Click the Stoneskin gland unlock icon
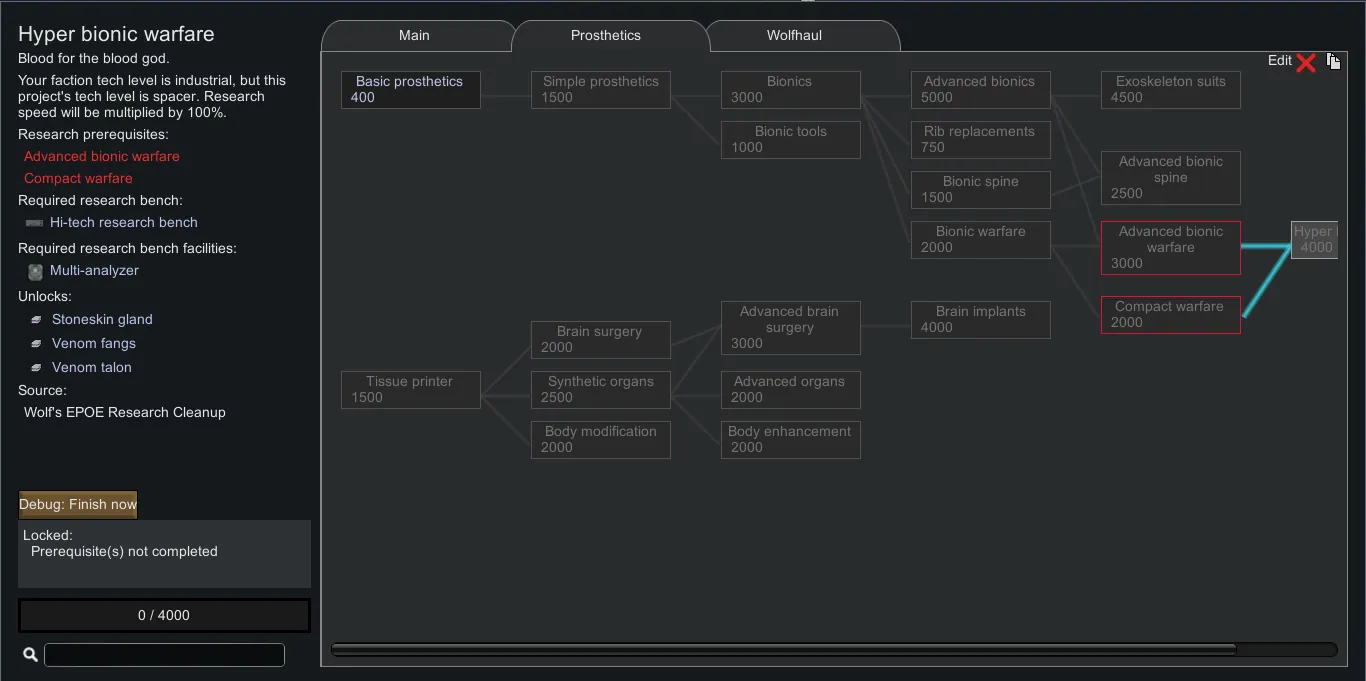The image size is (1366, 681). coord(36,320)
